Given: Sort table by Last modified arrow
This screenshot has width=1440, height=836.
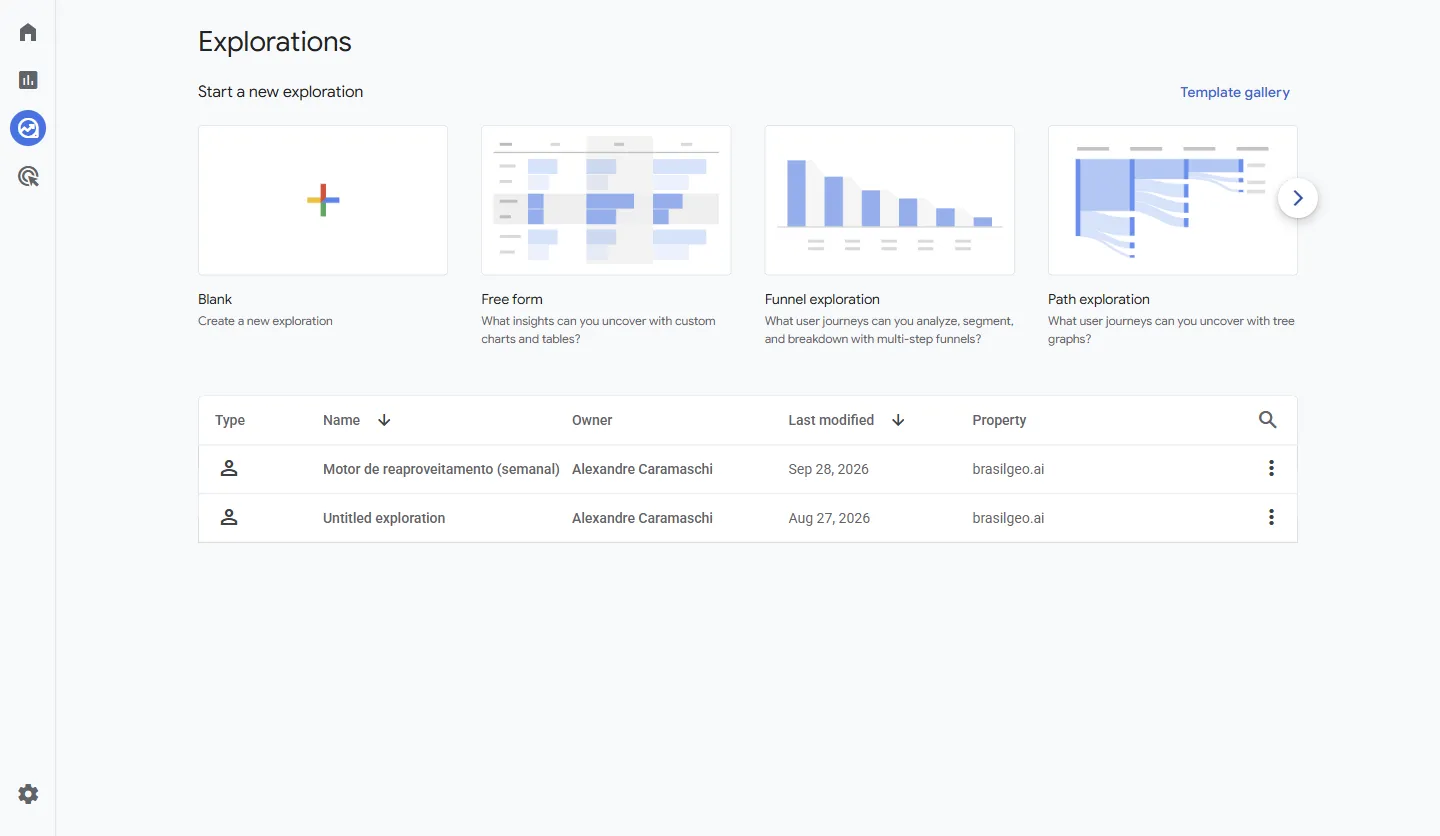Looking at the screenshot, I should (x=898, y=420).
